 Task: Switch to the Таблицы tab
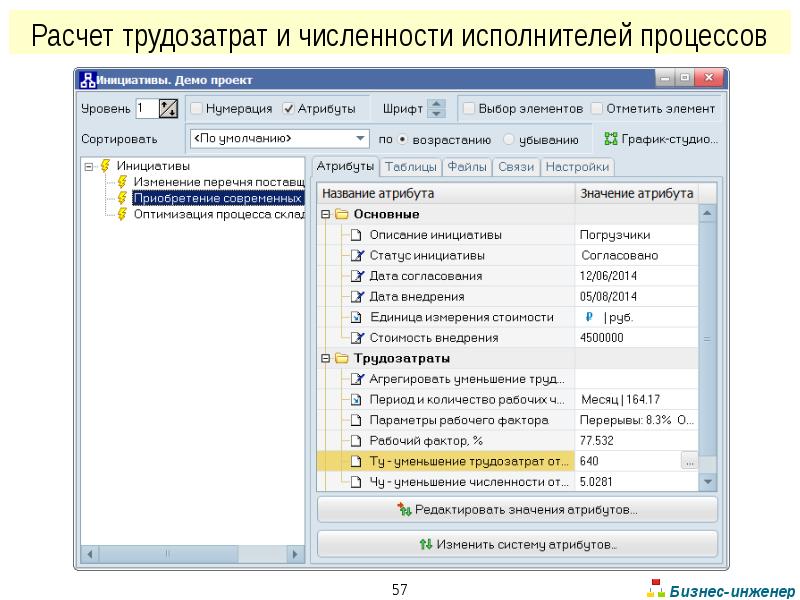pos(410,167)
